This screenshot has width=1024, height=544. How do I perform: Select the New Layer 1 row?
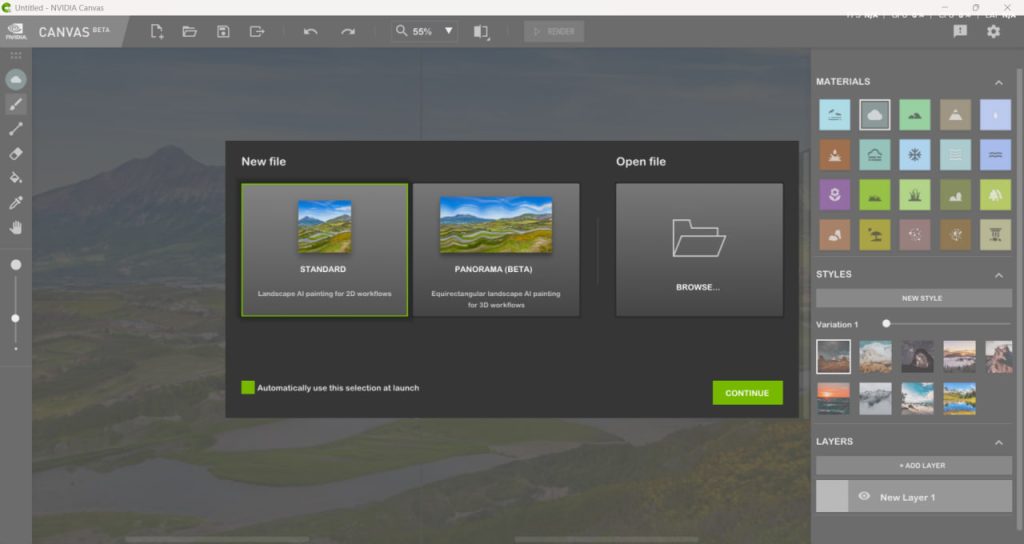click(x=914, y=496)
